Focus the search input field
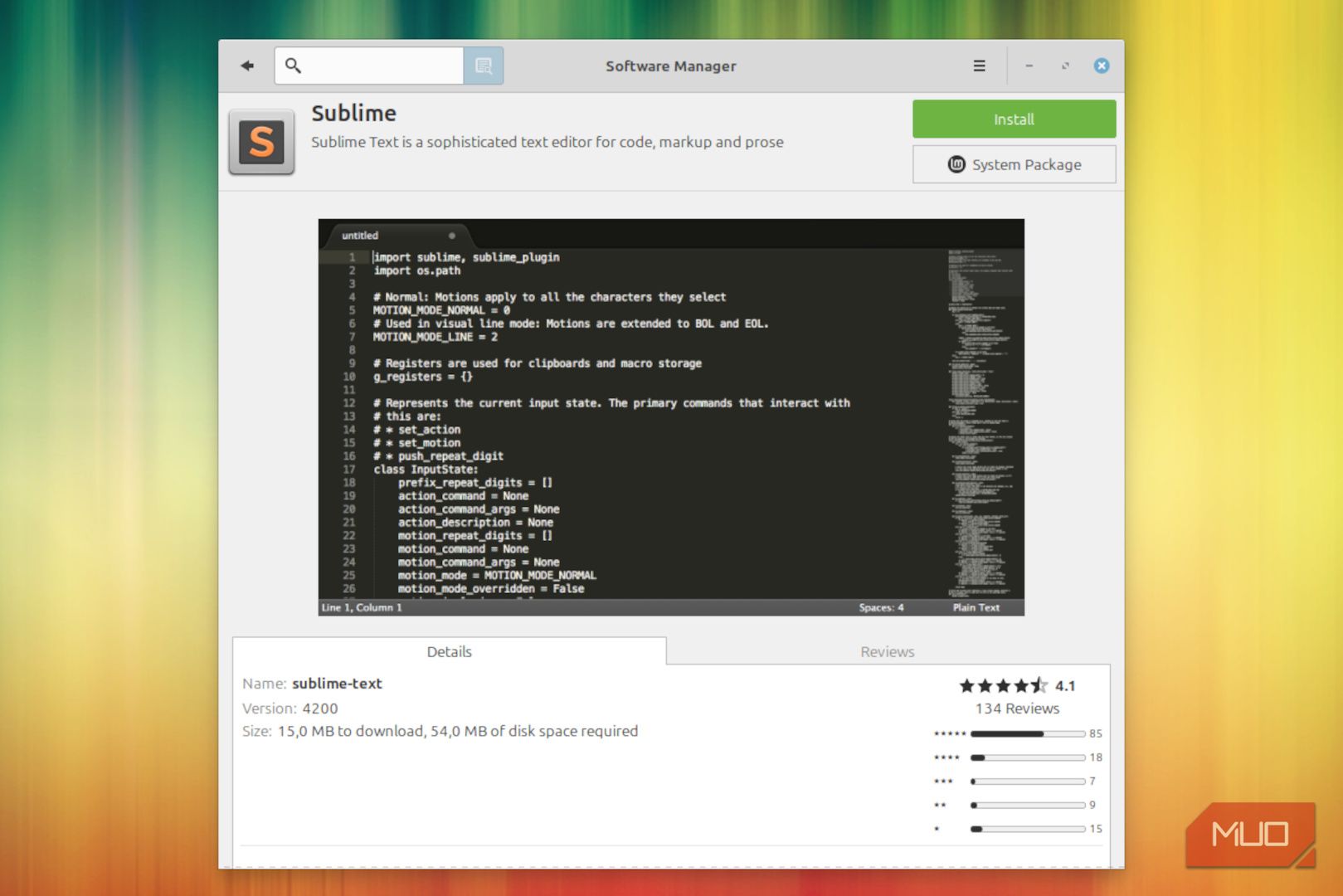The image size is (1343, 896). click(x=369, y=66)
